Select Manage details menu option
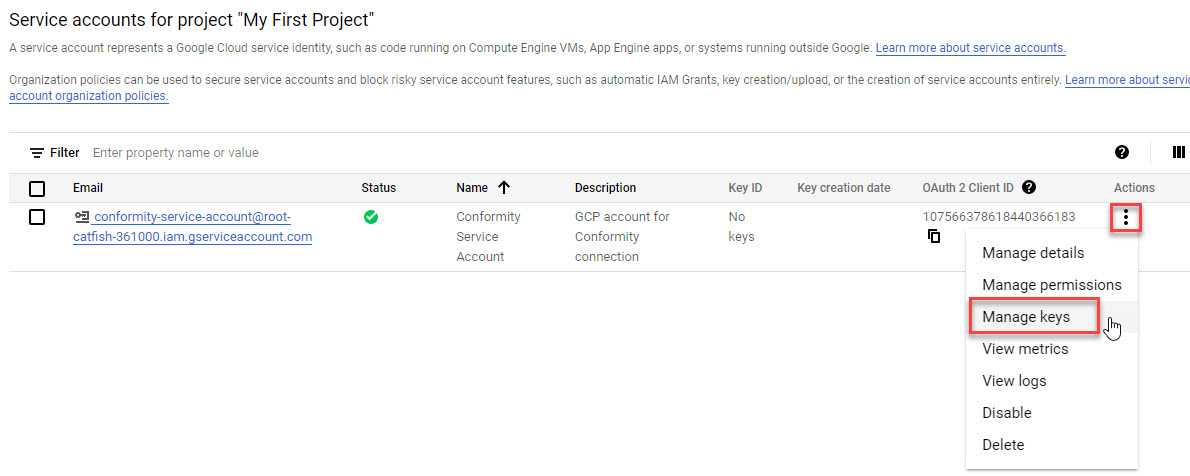This screenshot has height=476, width=1190. [1033, 253]
